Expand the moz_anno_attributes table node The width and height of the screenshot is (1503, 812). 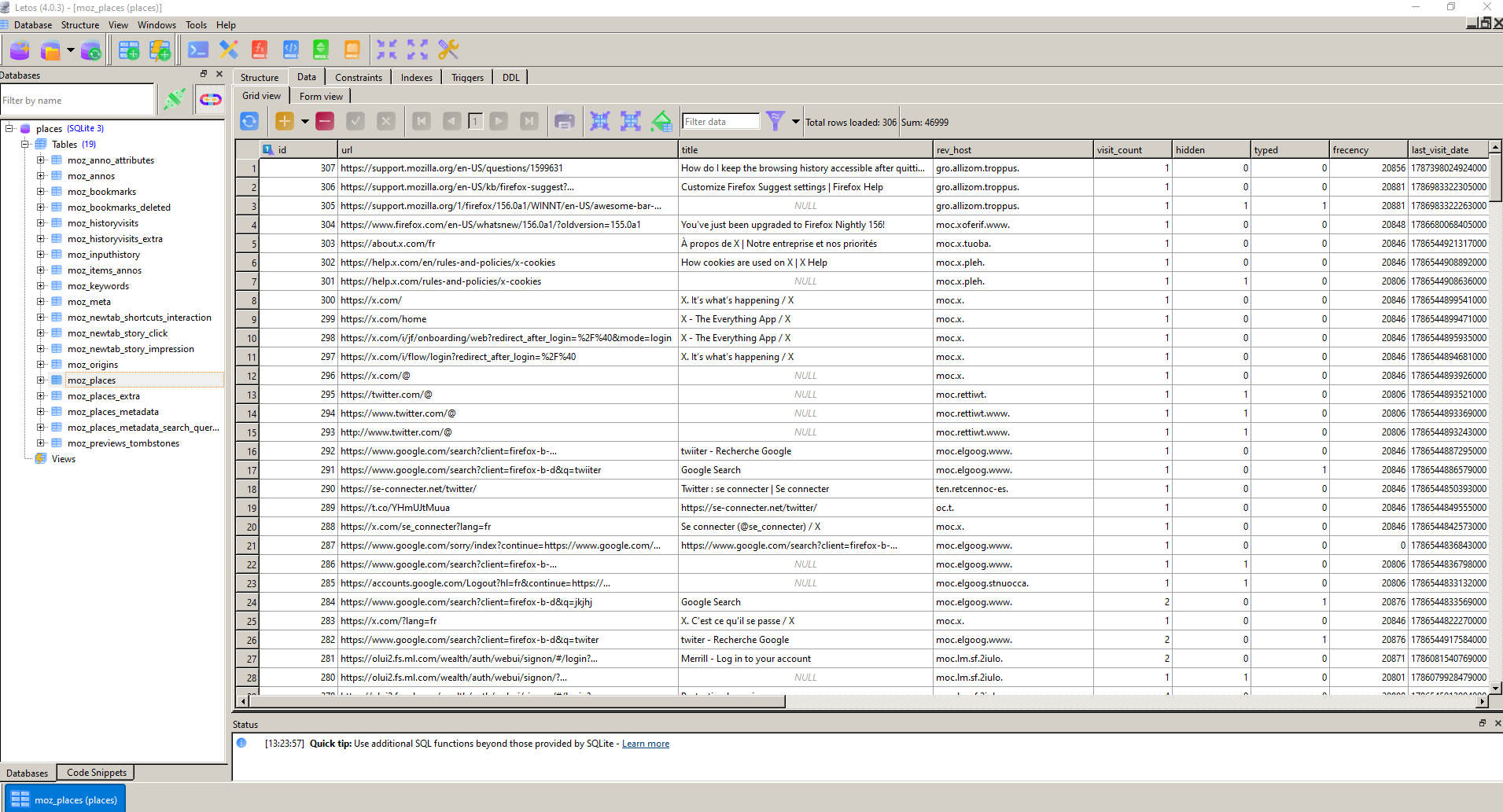click(x=41, y=160)
